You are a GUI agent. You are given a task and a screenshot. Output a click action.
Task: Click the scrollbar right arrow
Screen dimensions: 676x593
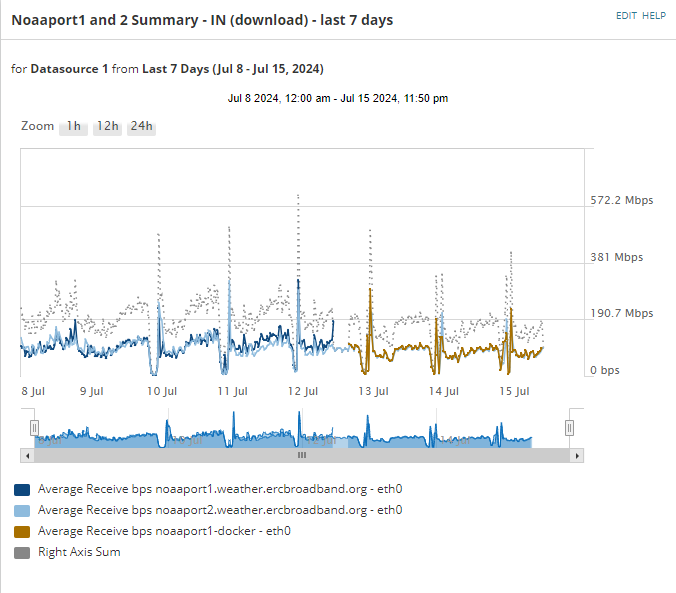576,455
